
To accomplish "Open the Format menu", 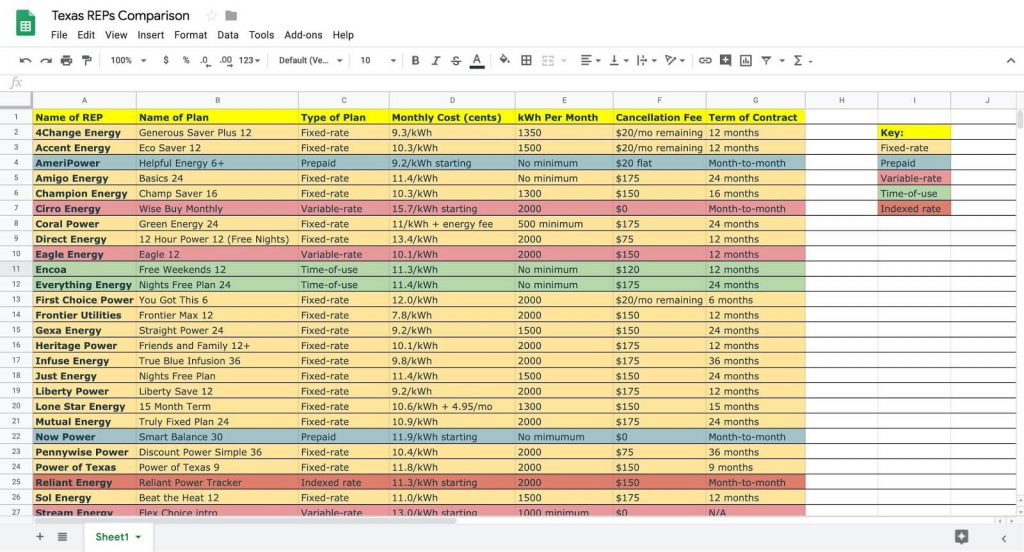I will click(x=190, y=35).
